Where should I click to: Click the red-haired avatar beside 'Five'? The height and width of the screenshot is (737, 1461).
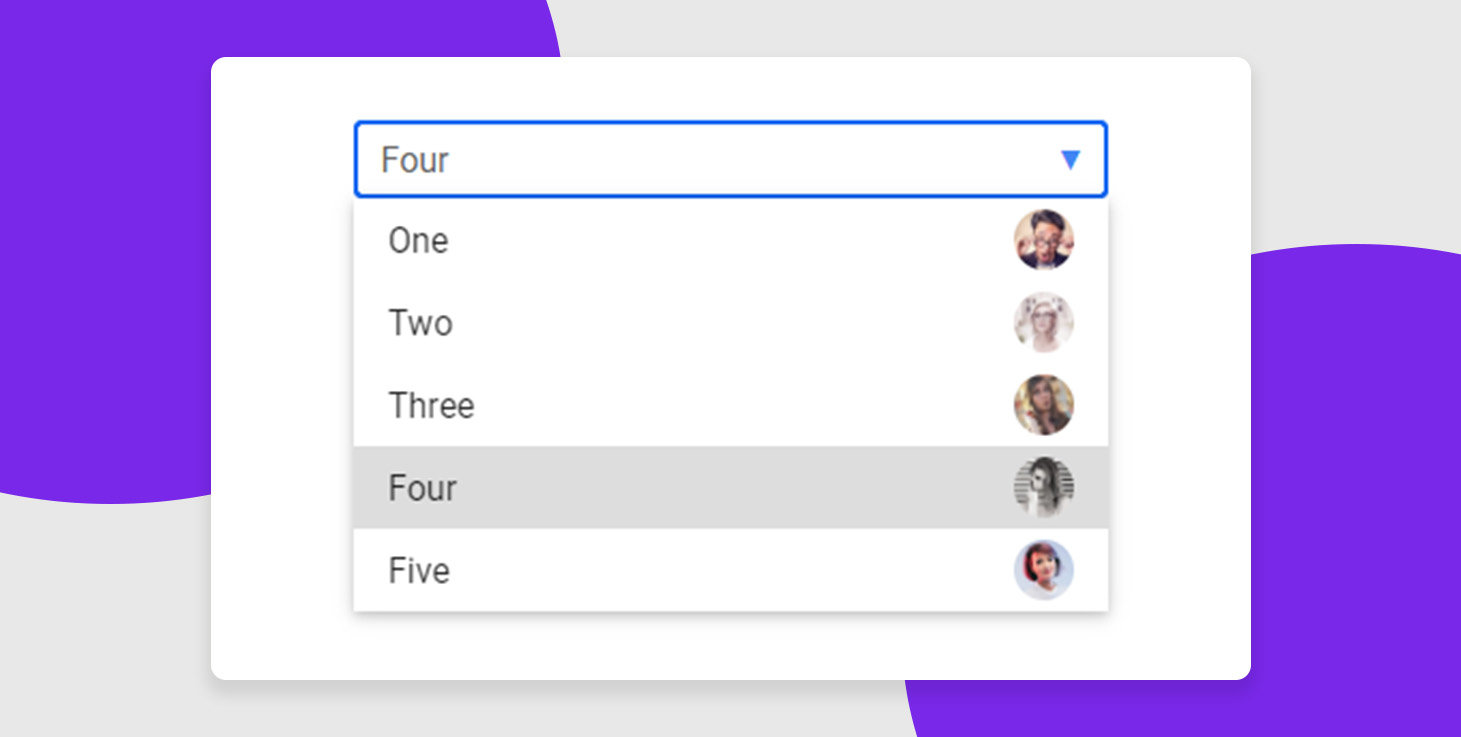click(x=1043, y=570)
